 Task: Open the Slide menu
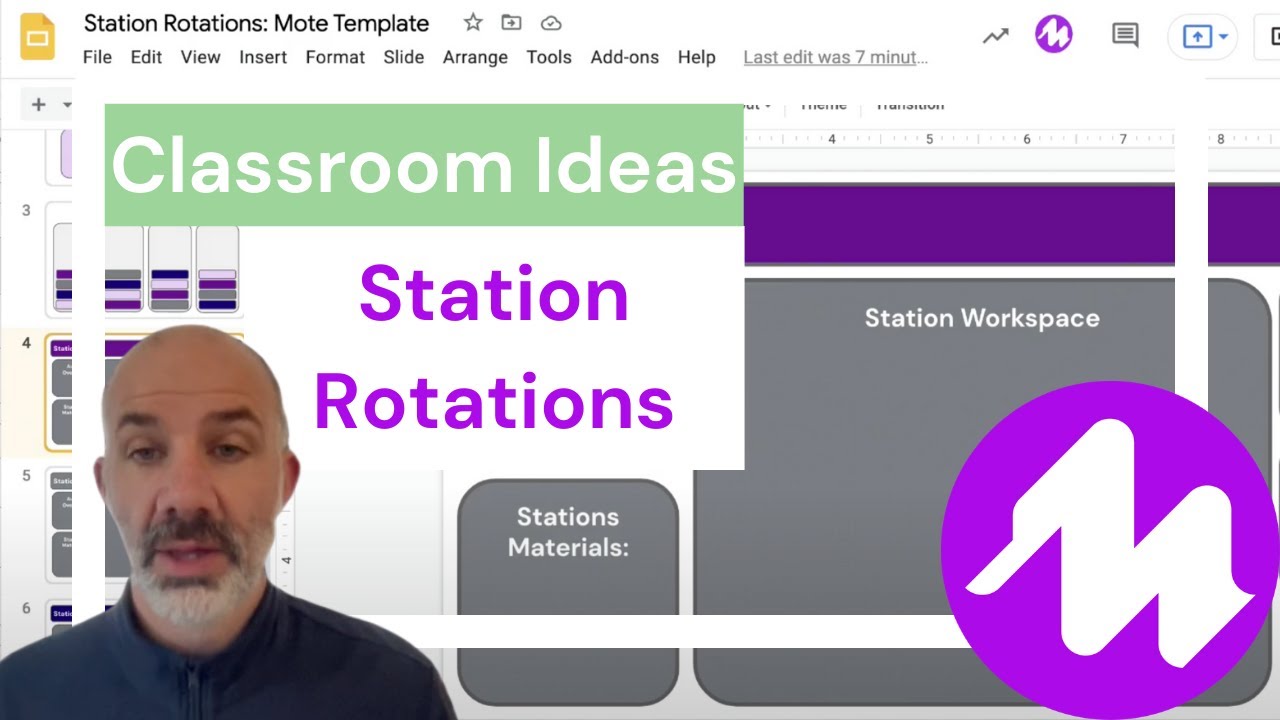pyautogui.click(x=404, y=57)
